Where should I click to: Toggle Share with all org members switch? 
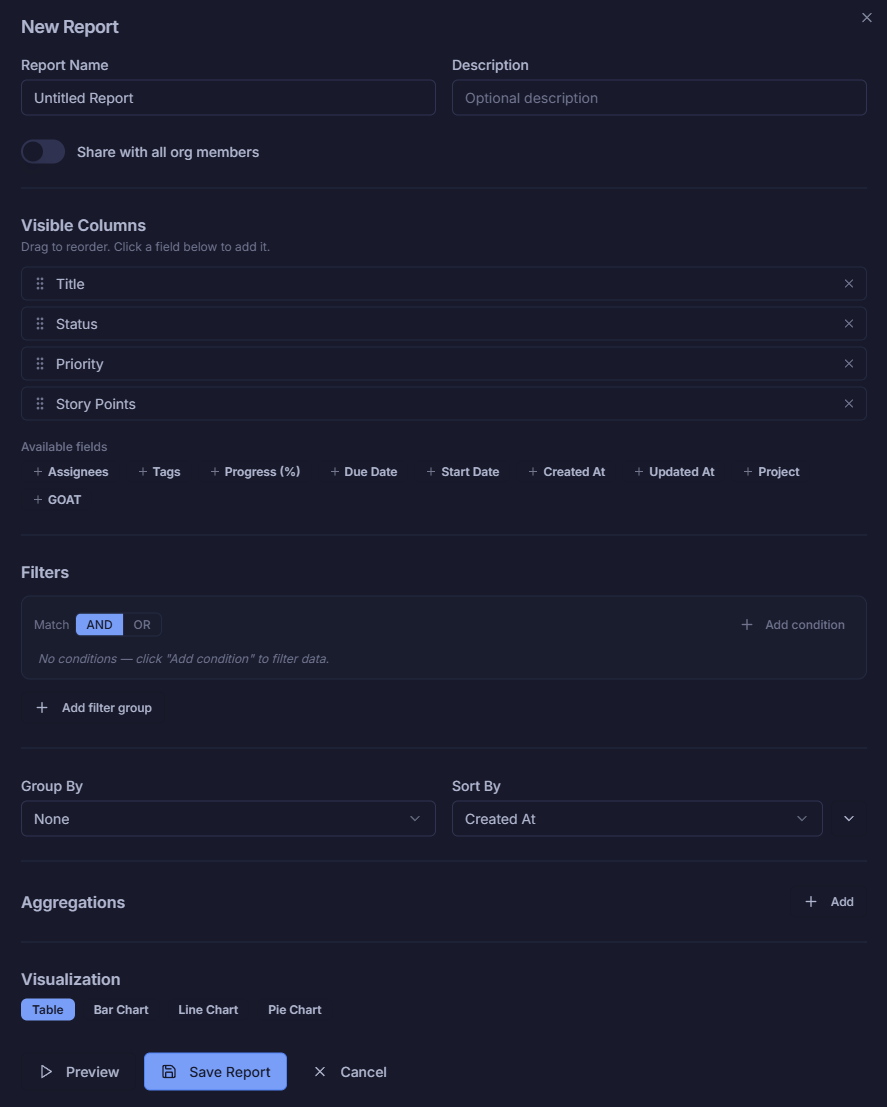[43, 152]
